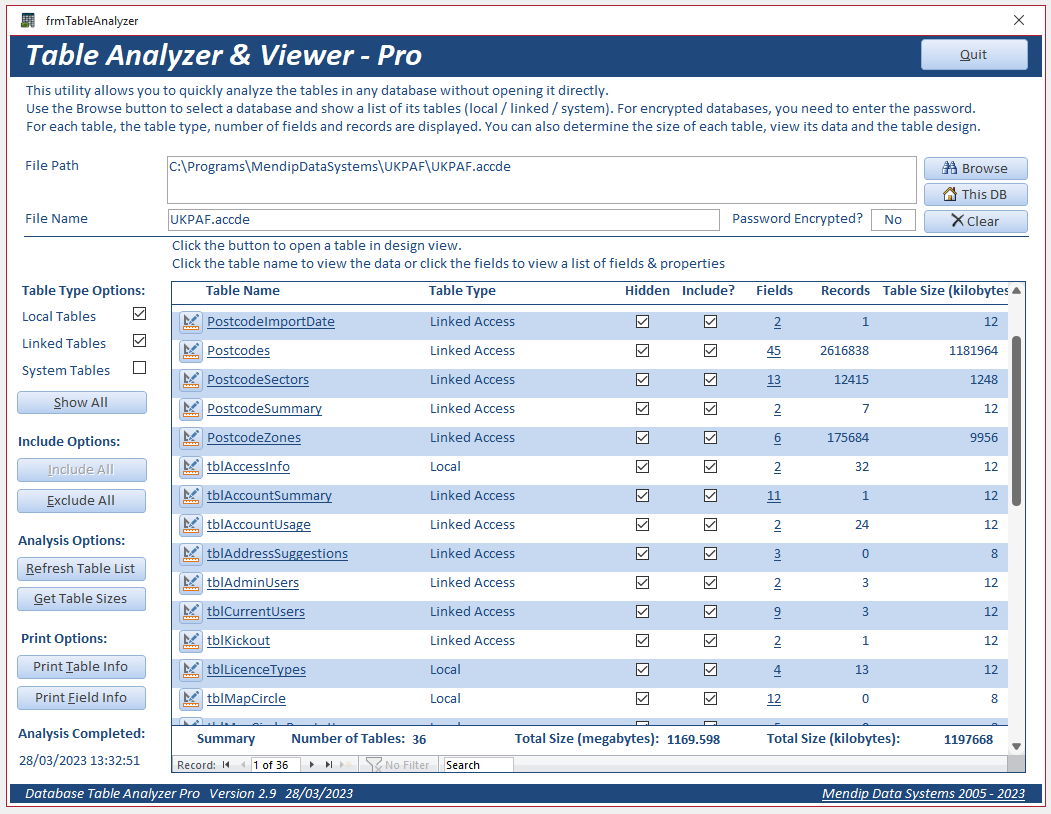The image size is (1051, 814).
Task: Select the Postcodes record count 2616838
Action: (x=844, y=351)
